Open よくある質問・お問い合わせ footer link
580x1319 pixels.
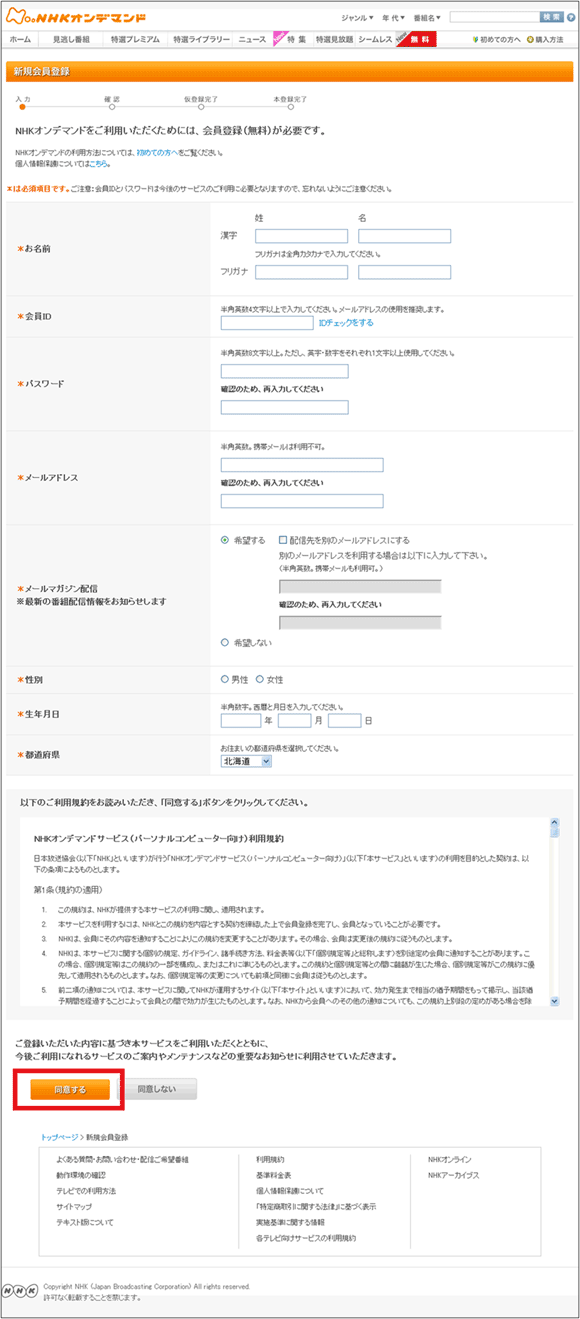coord(122,1158)
